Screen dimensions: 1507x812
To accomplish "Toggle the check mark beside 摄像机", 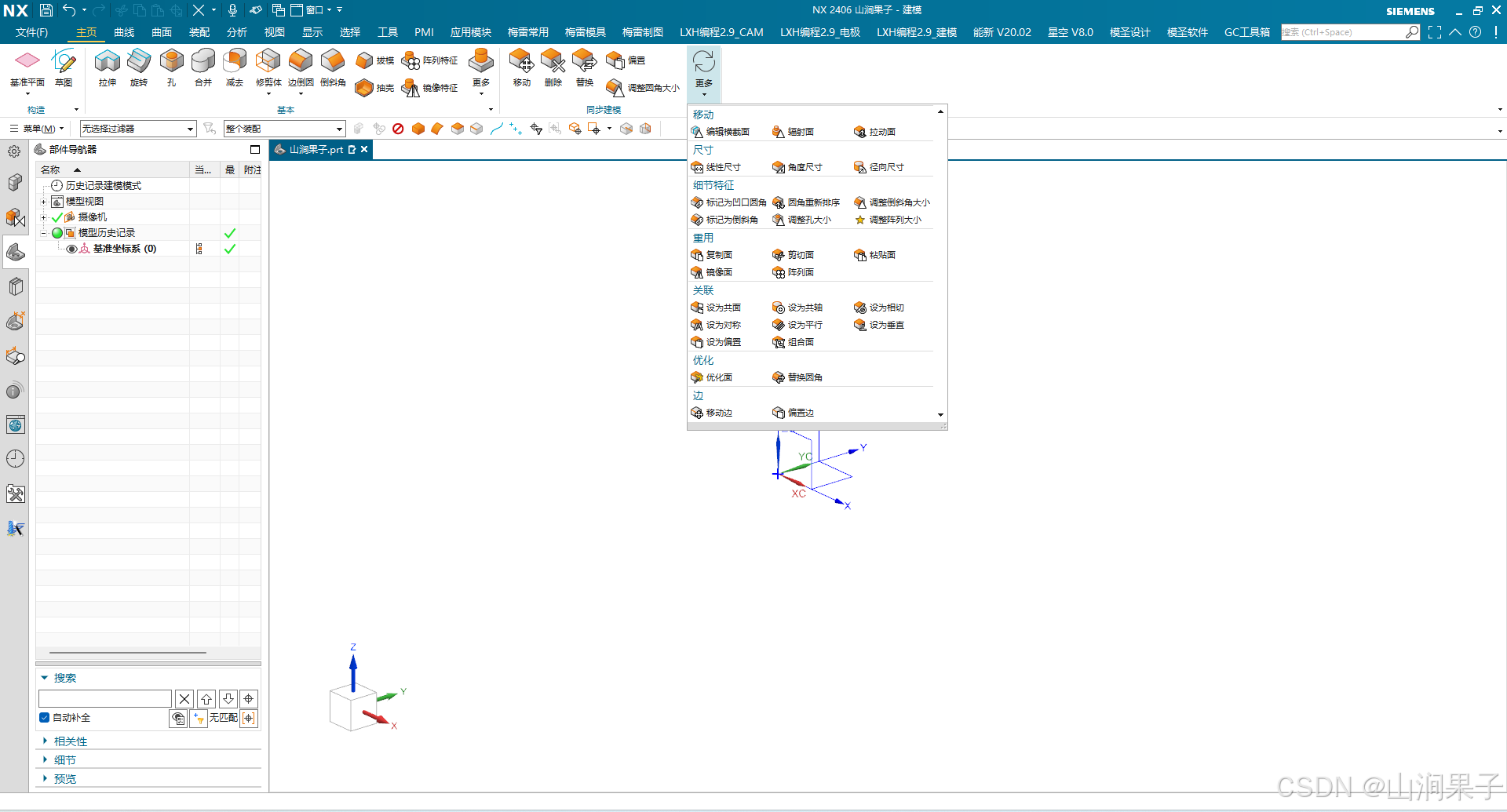I will [x=57, y=217].
